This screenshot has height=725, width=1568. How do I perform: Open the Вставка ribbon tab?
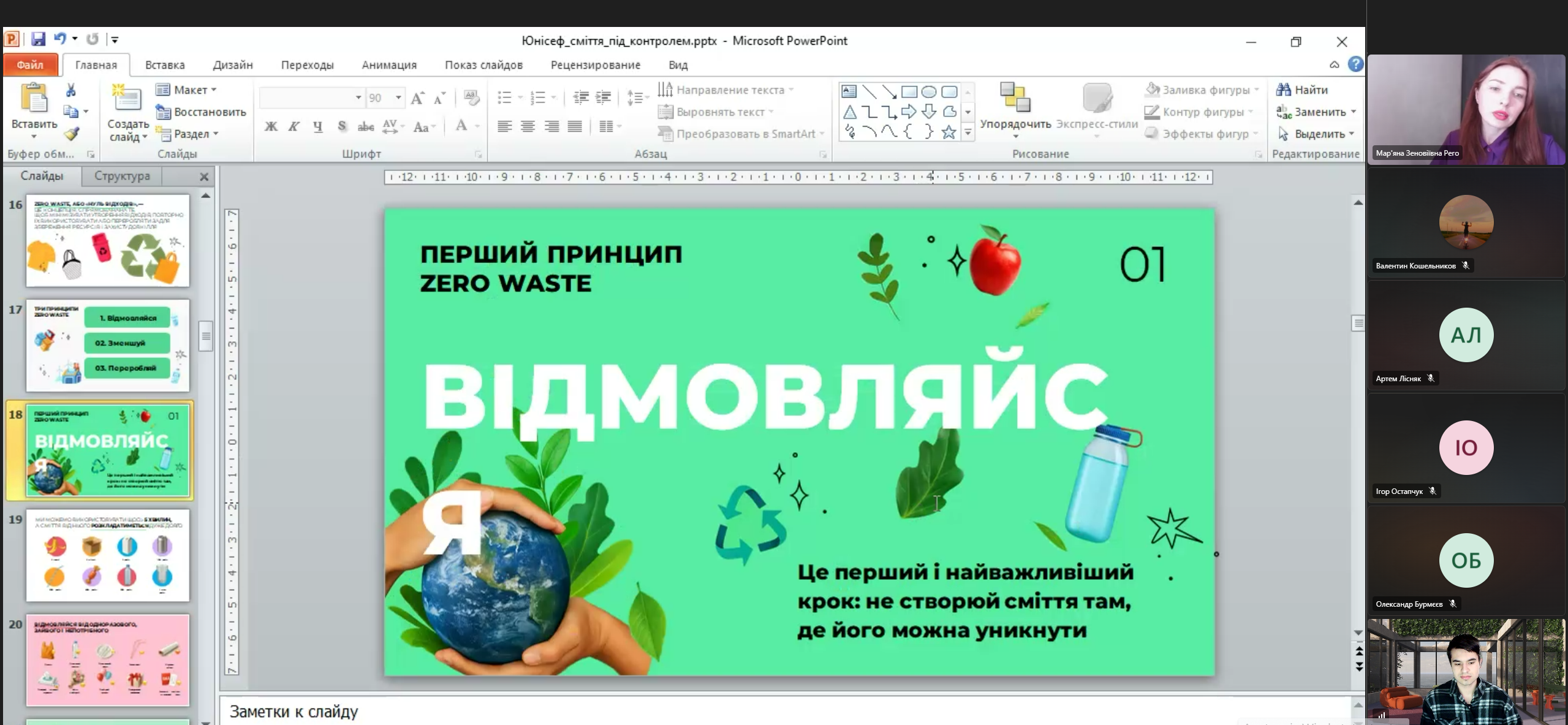click(165, 65)
